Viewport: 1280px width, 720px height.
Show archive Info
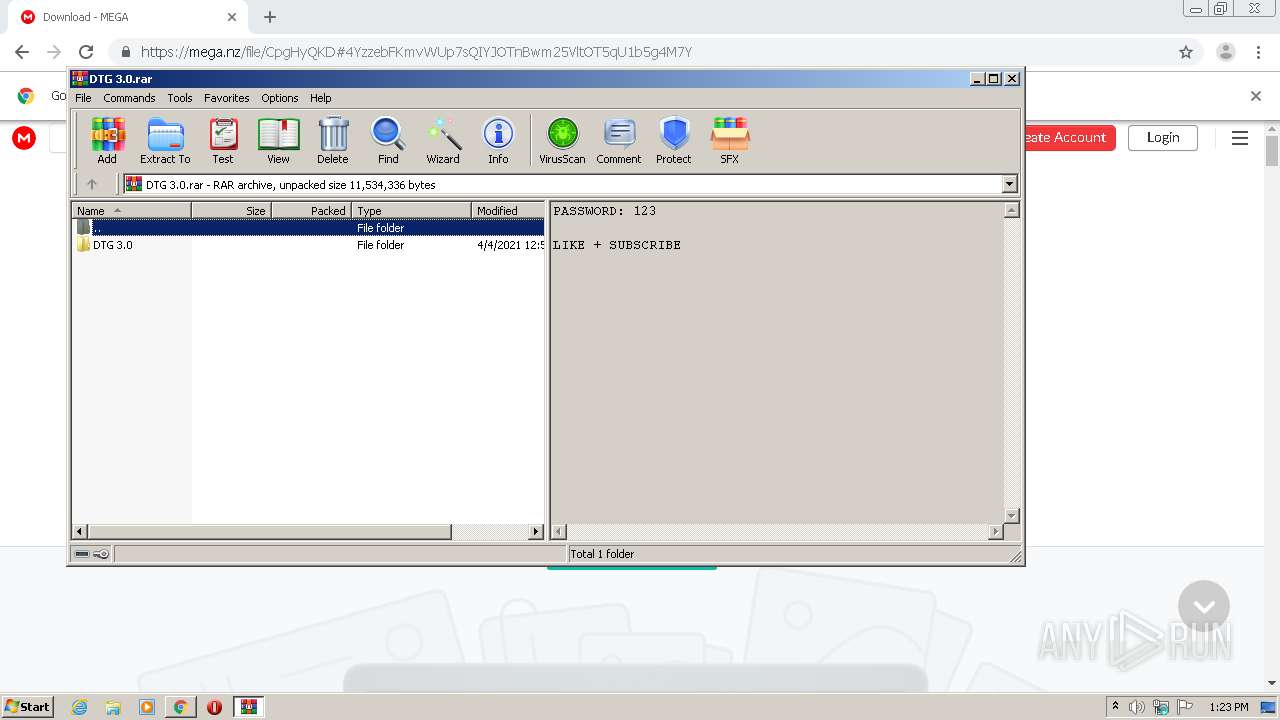tap(498, 141)
